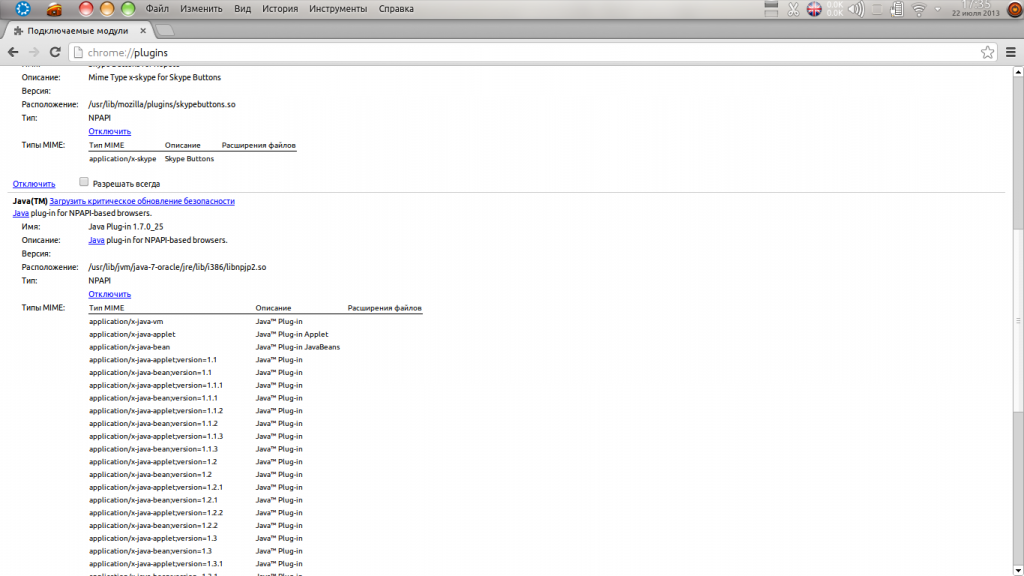Click the Java link in the Описание row

[x=97, y=240]
